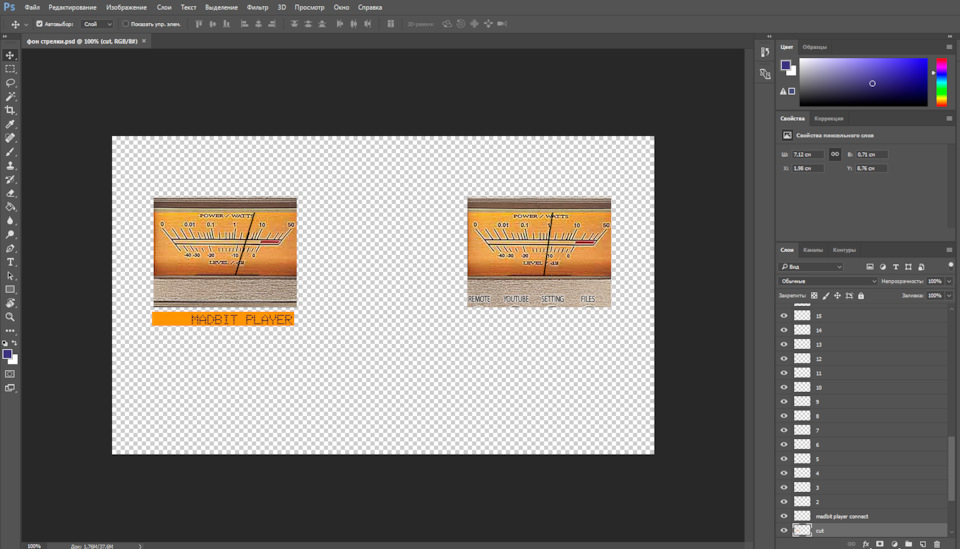The width and height of the screenshot is (960, 549).
Task: Toggle Quick Mask mode icon
Action: [x=10, y=374]
